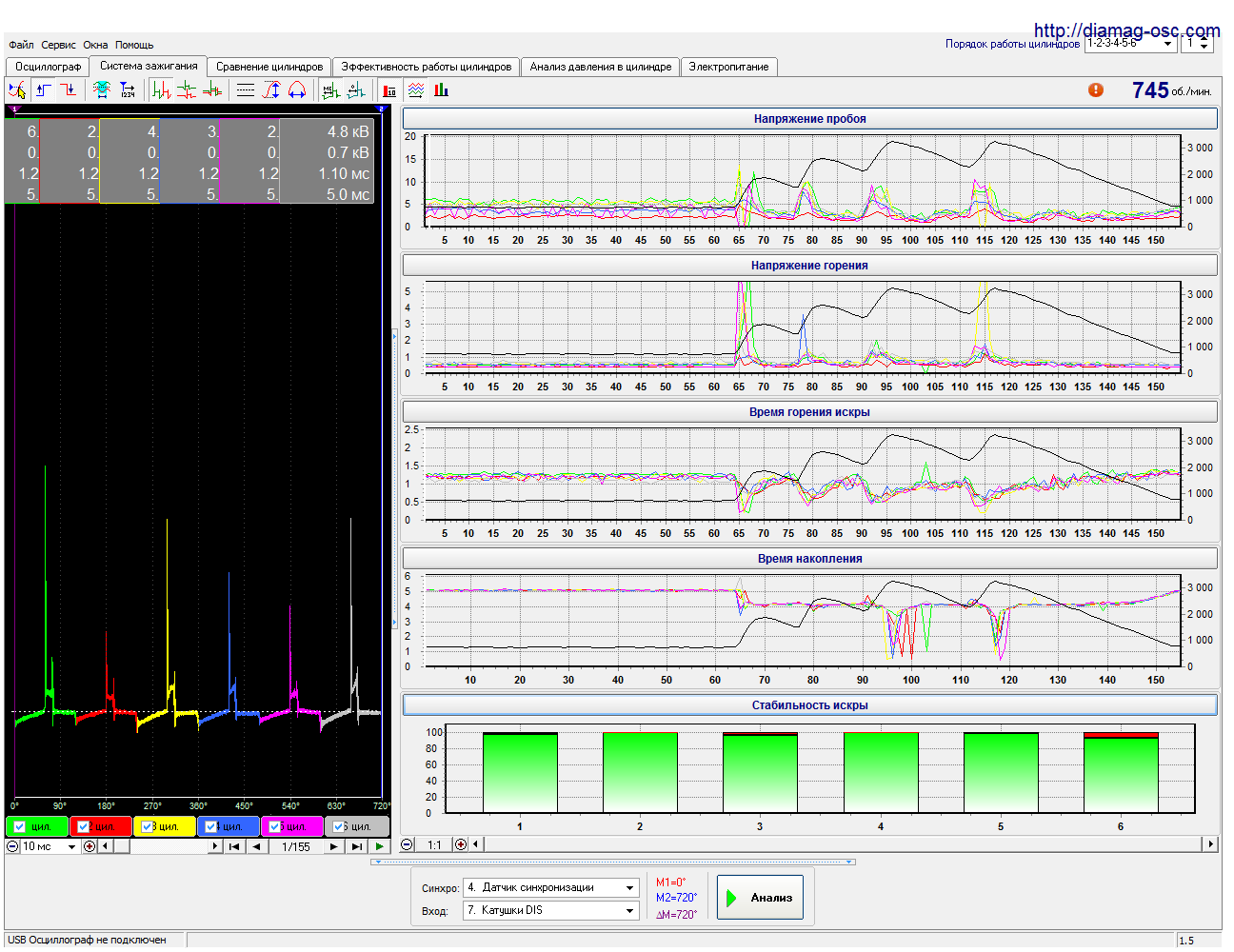Click graphs panel scrollbar left arrow
The image size is (1234, 952).
(x=476, y=844)
